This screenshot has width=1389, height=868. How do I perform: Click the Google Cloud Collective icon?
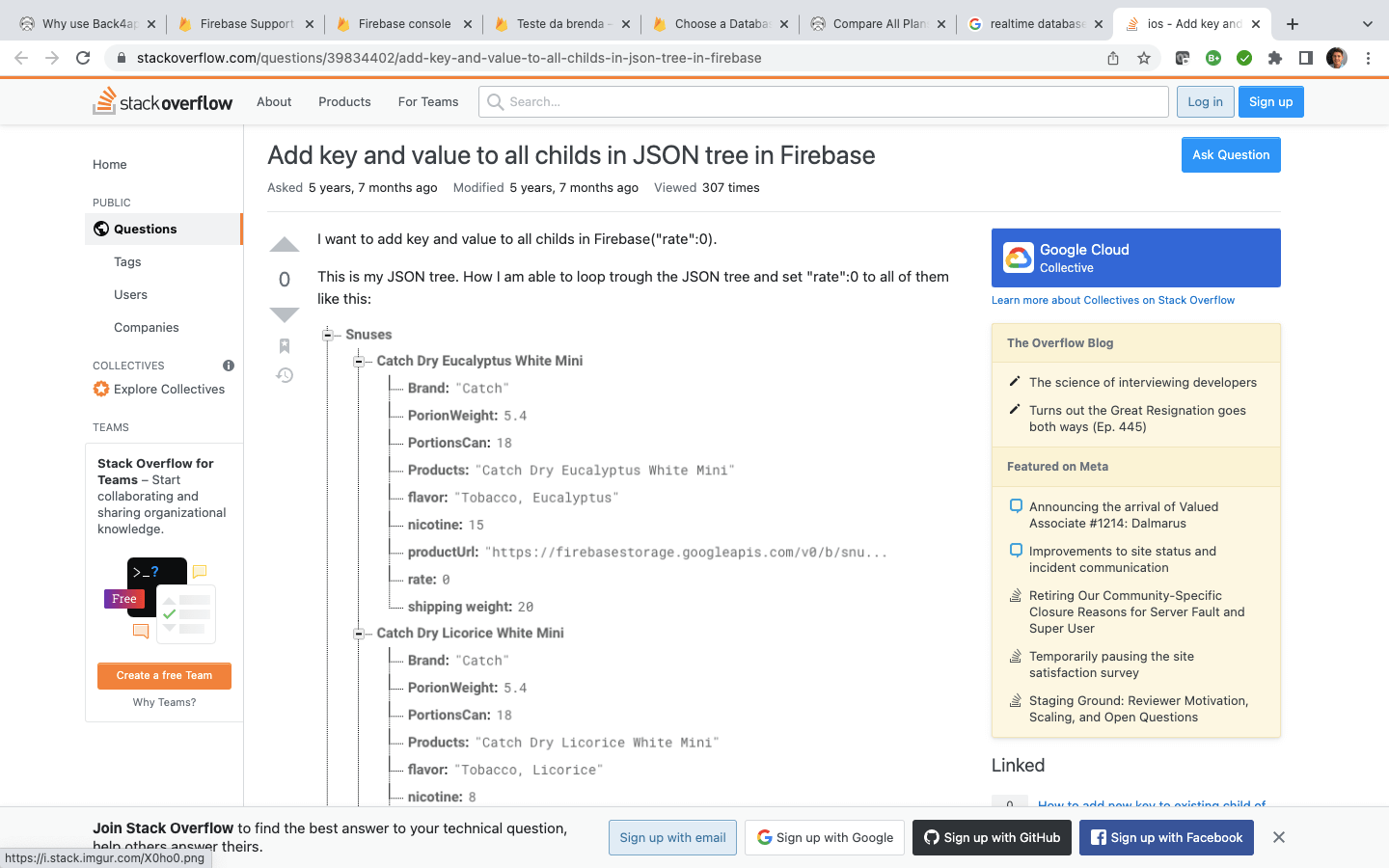(x=1016, y=258)
